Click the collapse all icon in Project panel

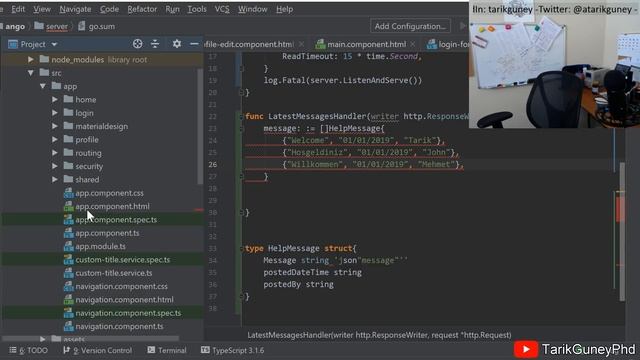[x=155, y=44]
